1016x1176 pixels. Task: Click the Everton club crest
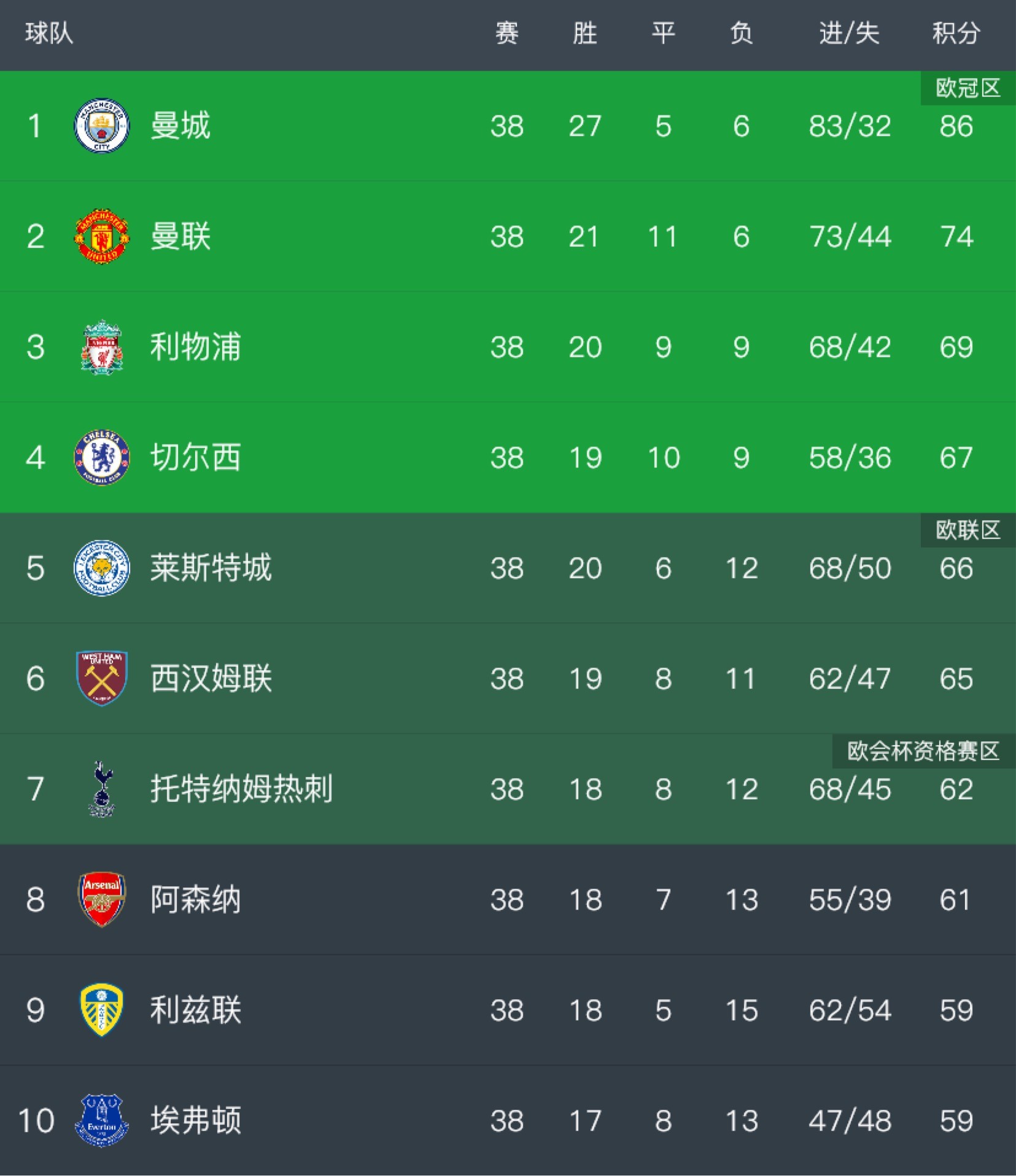(101, 1121)
